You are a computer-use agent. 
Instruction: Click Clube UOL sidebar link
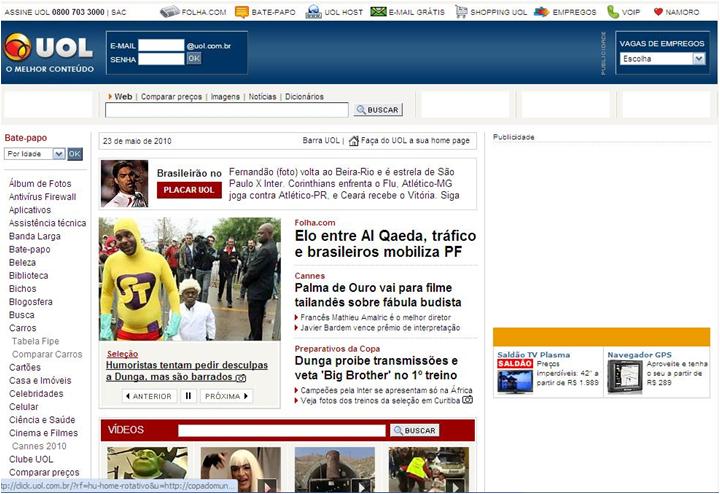tap(31, 460)
